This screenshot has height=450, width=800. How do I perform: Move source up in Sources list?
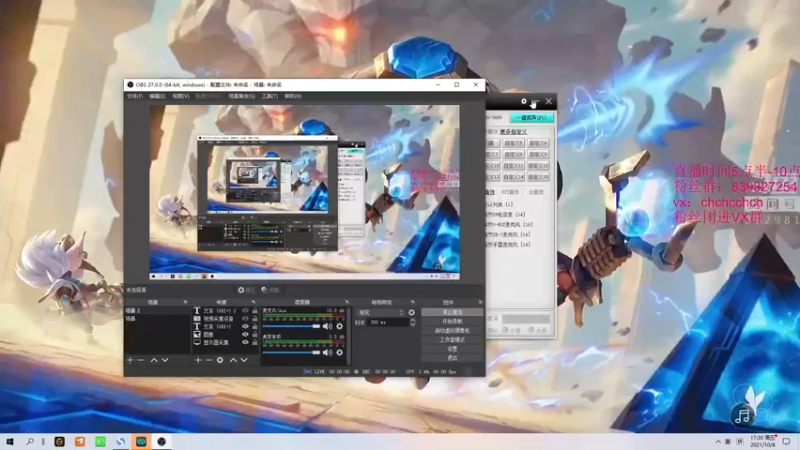click(x=233, y=360)
